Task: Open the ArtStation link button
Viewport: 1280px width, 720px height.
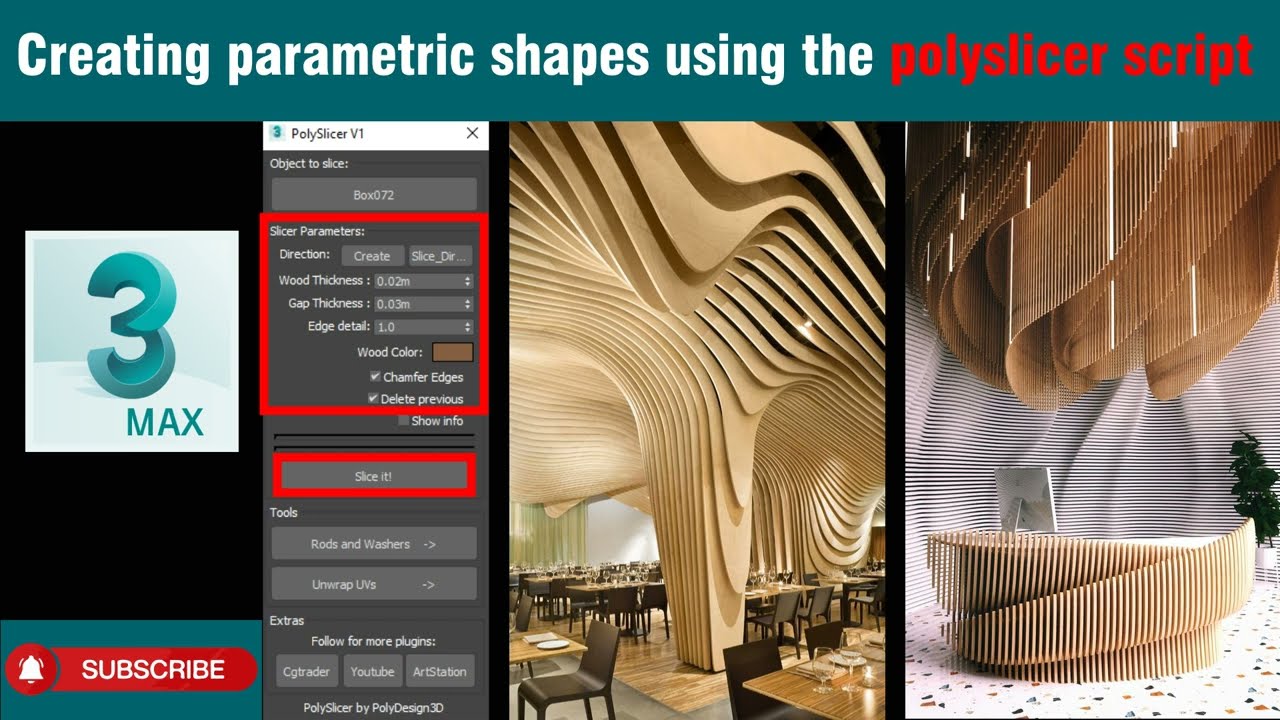Action: click(440, 671)
